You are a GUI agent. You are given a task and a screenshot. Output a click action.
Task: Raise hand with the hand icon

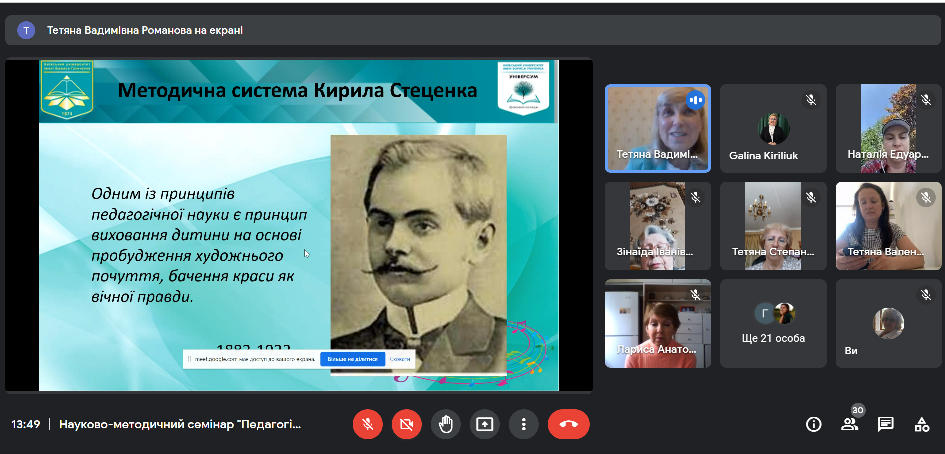[445, 424]
